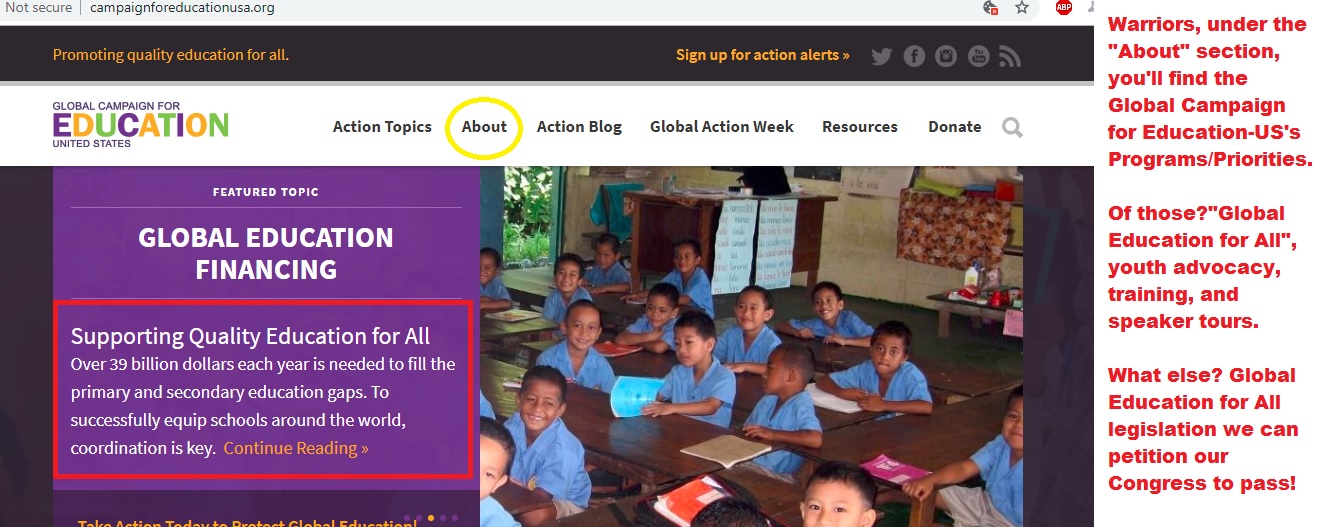The height and width of the screenshot is (527, 1334).
Task: Open the Facebook page icon
Action: click(x=914, y=56)
